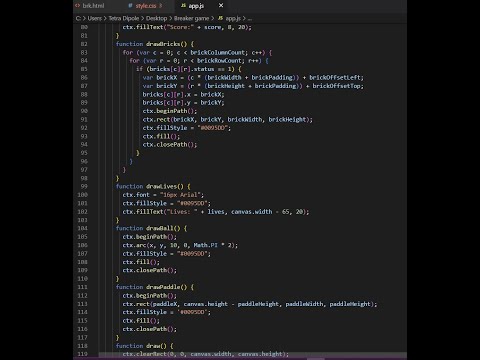Open the C: breadcrumb segment
The image size is (480, 360).
click(x=78, y=18)
